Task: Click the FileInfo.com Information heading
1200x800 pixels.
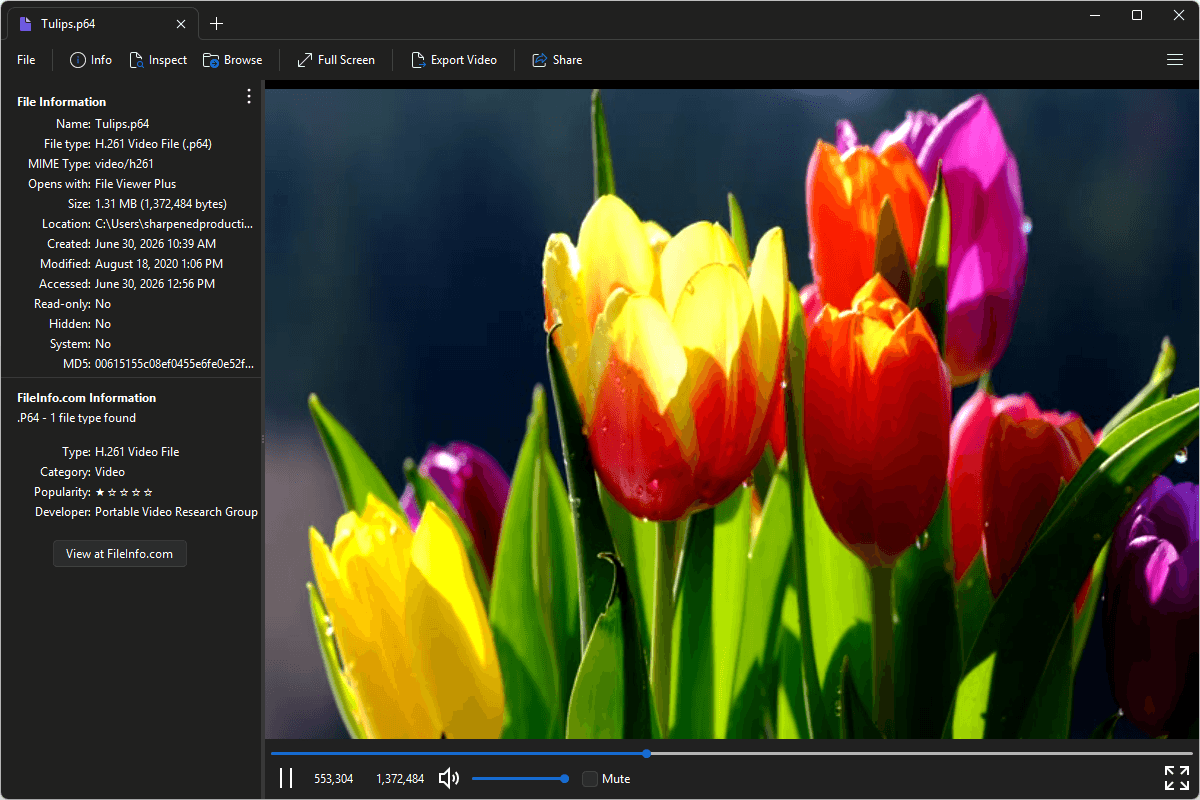Action: click(87, 398)
